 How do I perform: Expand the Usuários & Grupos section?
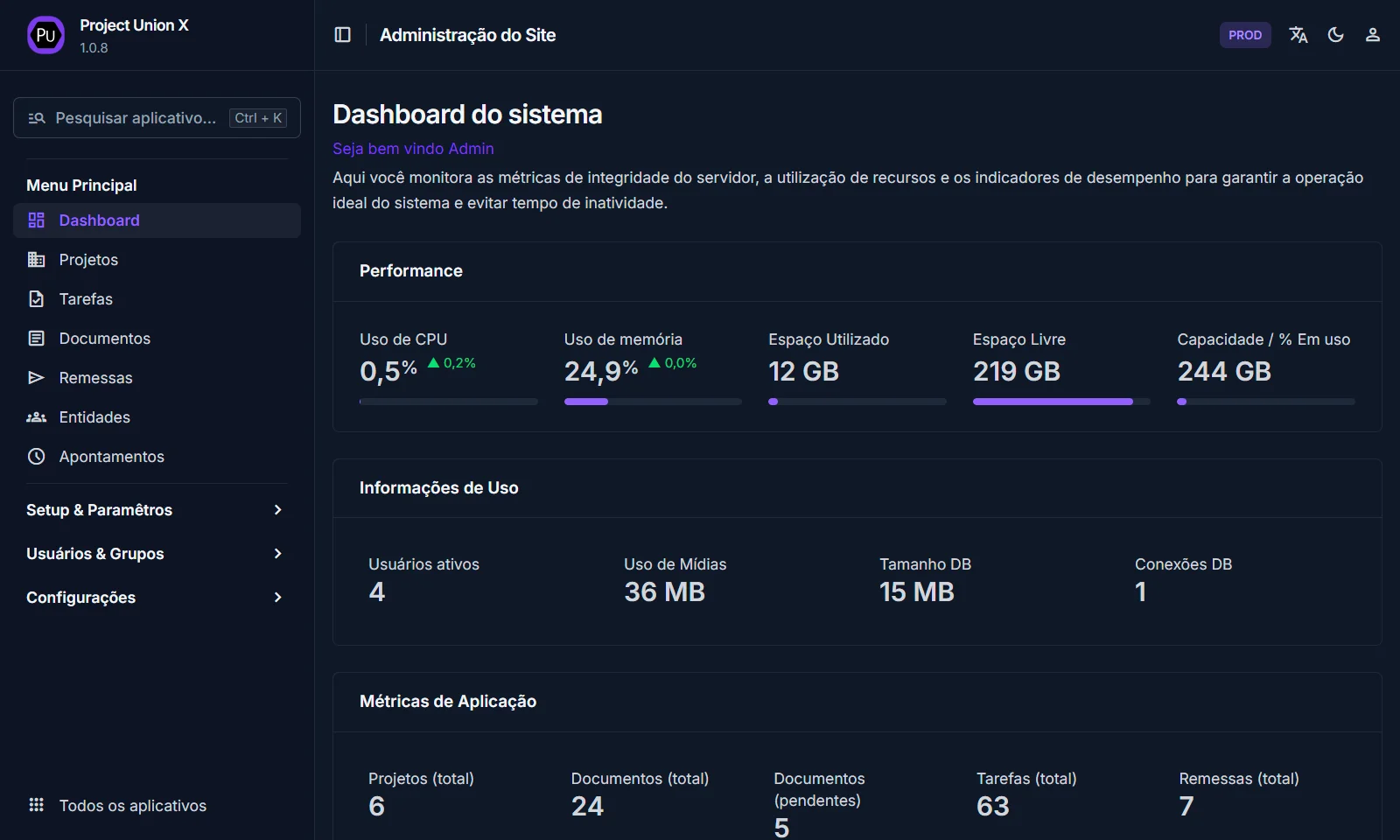tap(277, 554)
